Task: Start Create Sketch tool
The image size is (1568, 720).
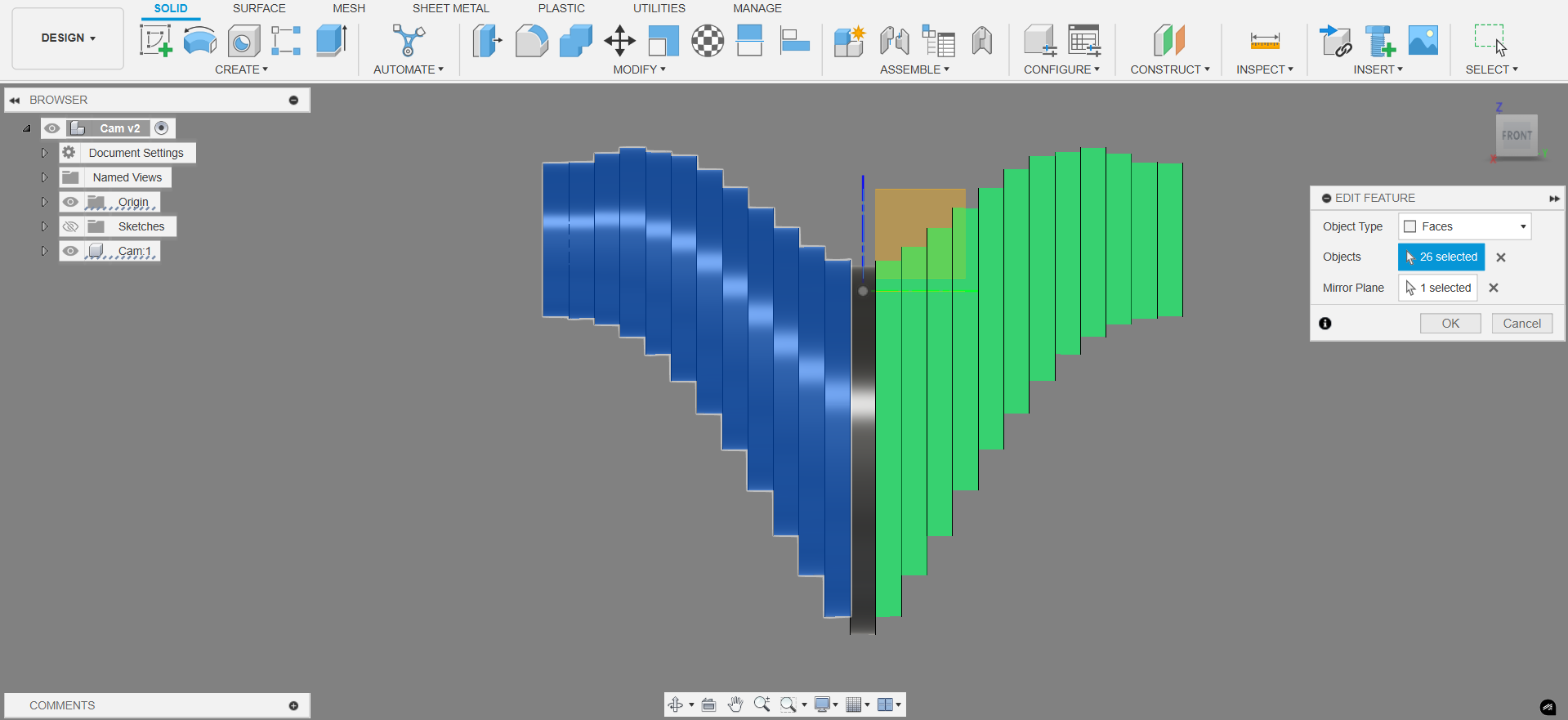Action: pyautogui.click(x=155, y=40)
